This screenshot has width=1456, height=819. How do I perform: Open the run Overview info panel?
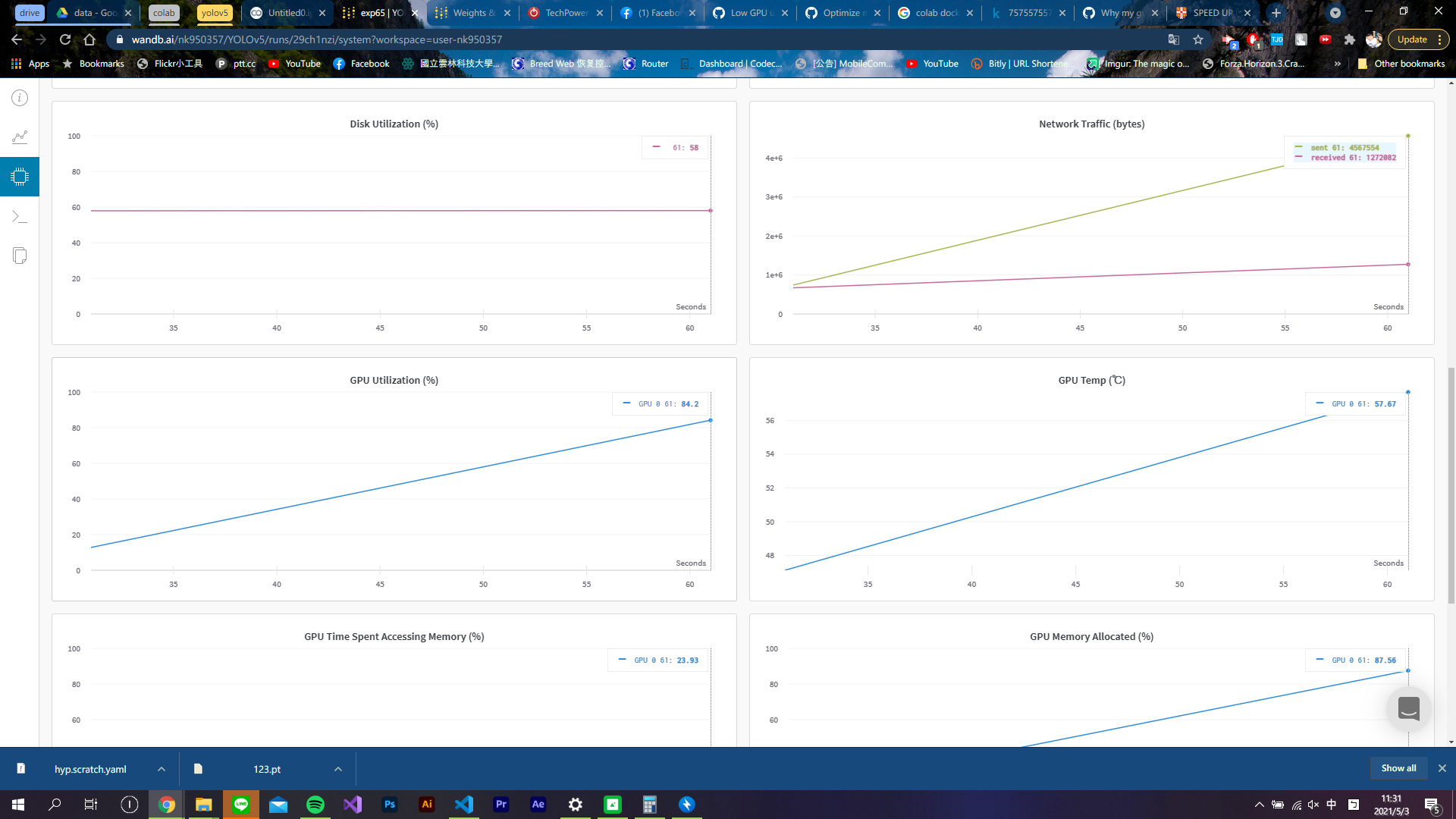[20, 98]
